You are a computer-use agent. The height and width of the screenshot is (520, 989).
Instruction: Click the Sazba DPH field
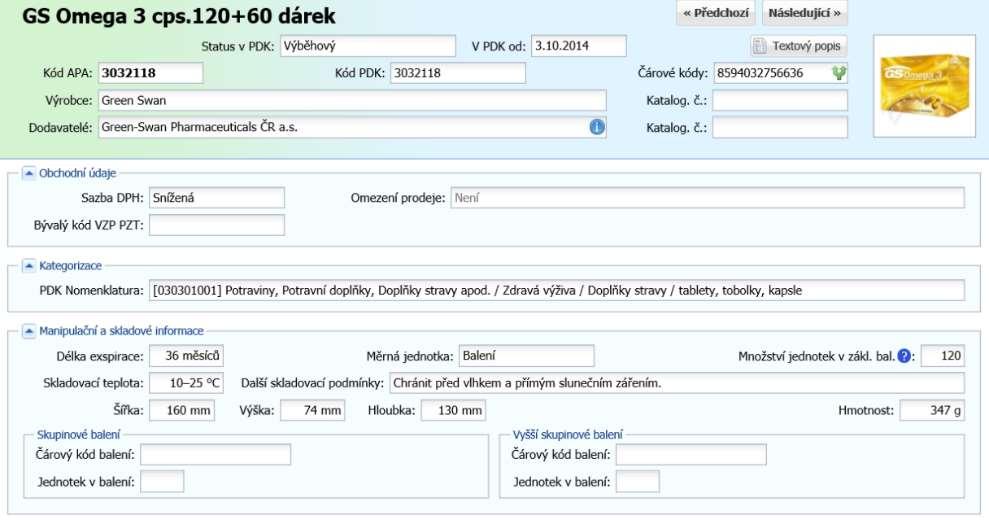(x=216, y=198)
